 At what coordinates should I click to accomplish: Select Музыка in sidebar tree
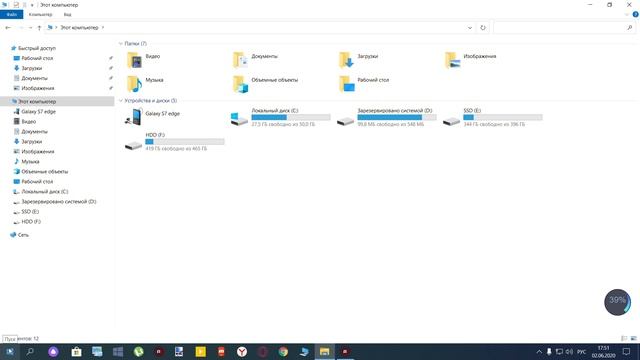click(x=30, y=162)
